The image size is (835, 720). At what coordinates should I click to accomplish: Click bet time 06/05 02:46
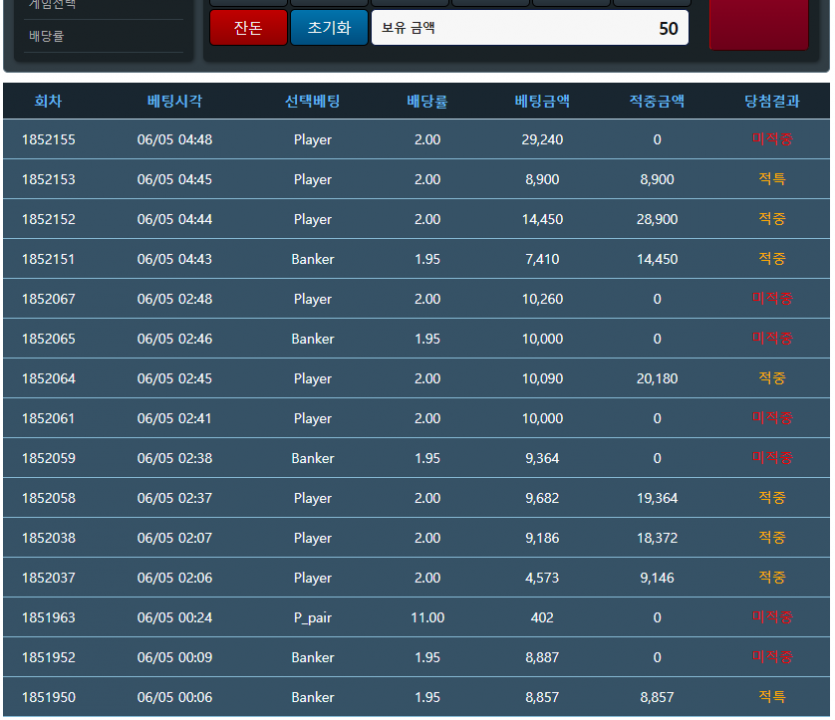tap(175, 339)
